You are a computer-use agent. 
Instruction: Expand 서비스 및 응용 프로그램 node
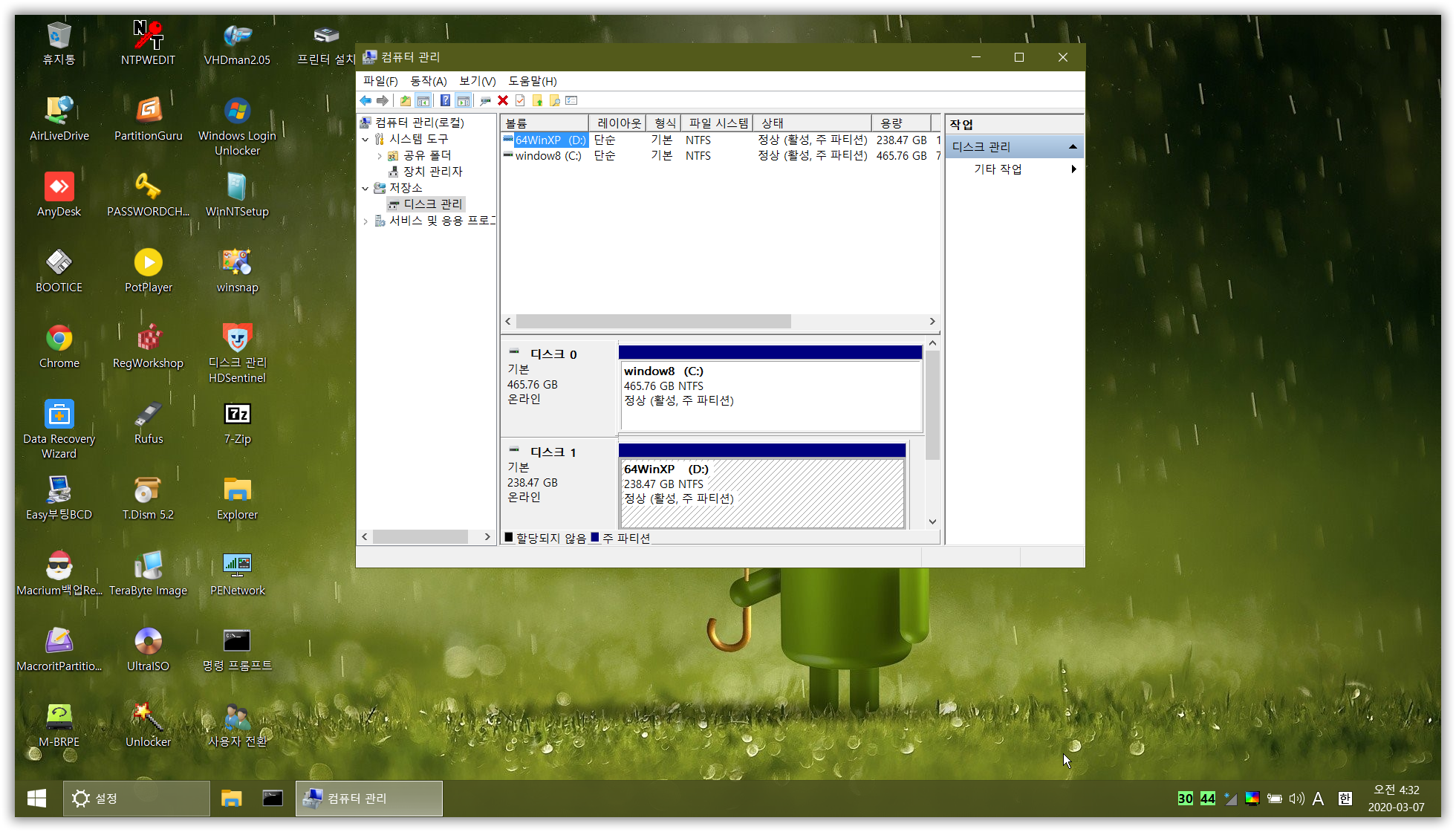[x=365, y=221]
